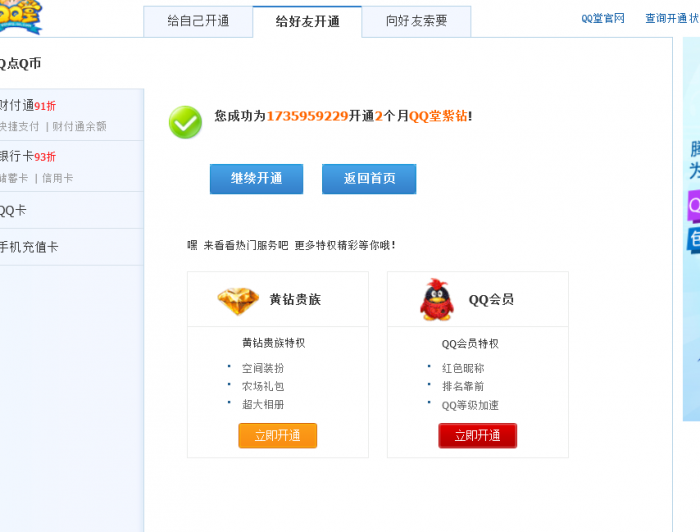
Task: Click the green success checkmark icon
Action: pos(185,122)
